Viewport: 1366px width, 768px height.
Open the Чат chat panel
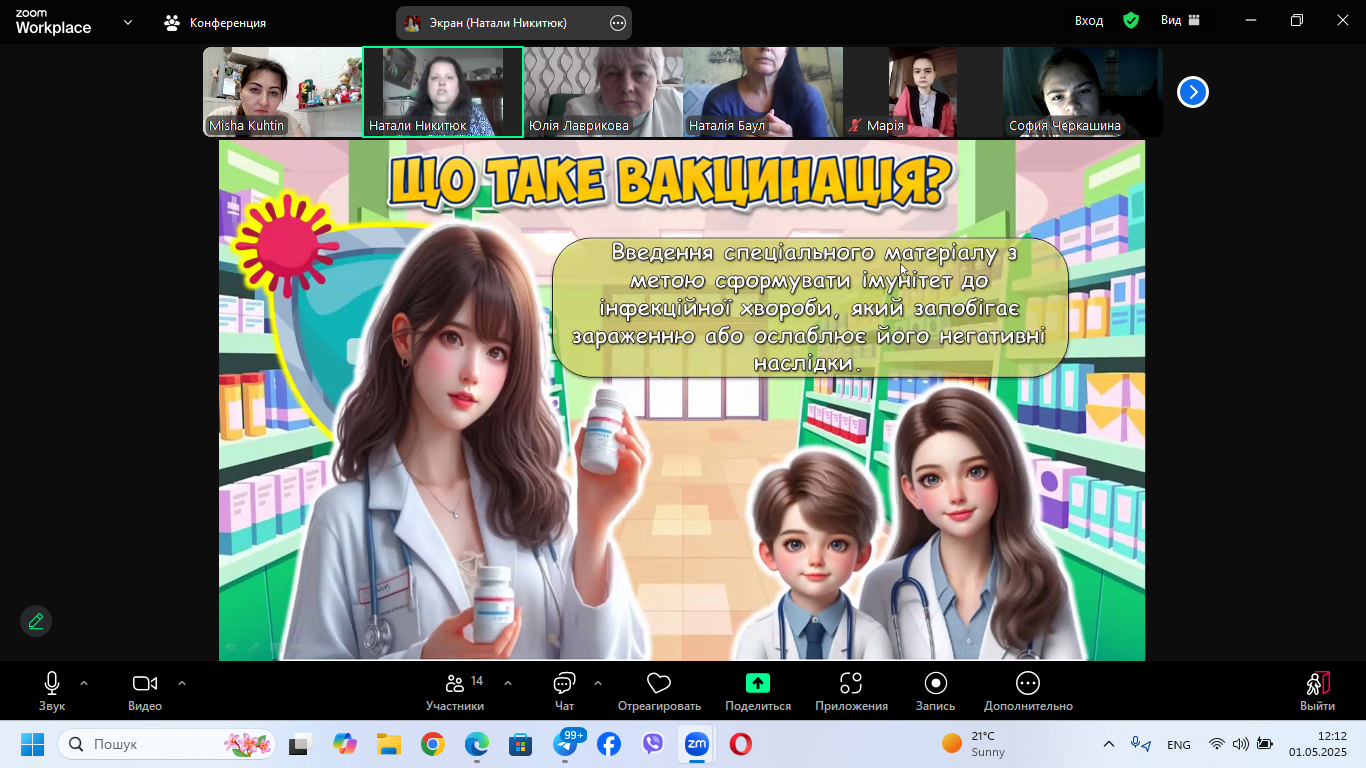[564, 692]
